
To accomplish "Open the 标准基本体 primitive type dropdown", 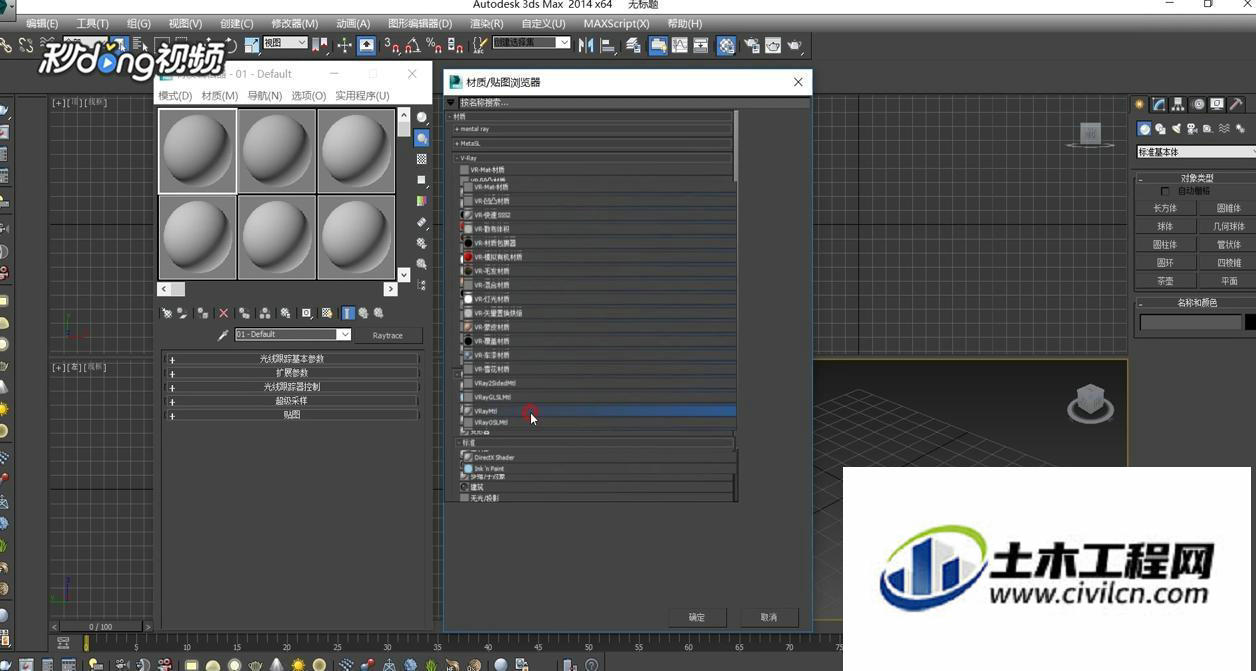I will click(x=1196, y=152).
